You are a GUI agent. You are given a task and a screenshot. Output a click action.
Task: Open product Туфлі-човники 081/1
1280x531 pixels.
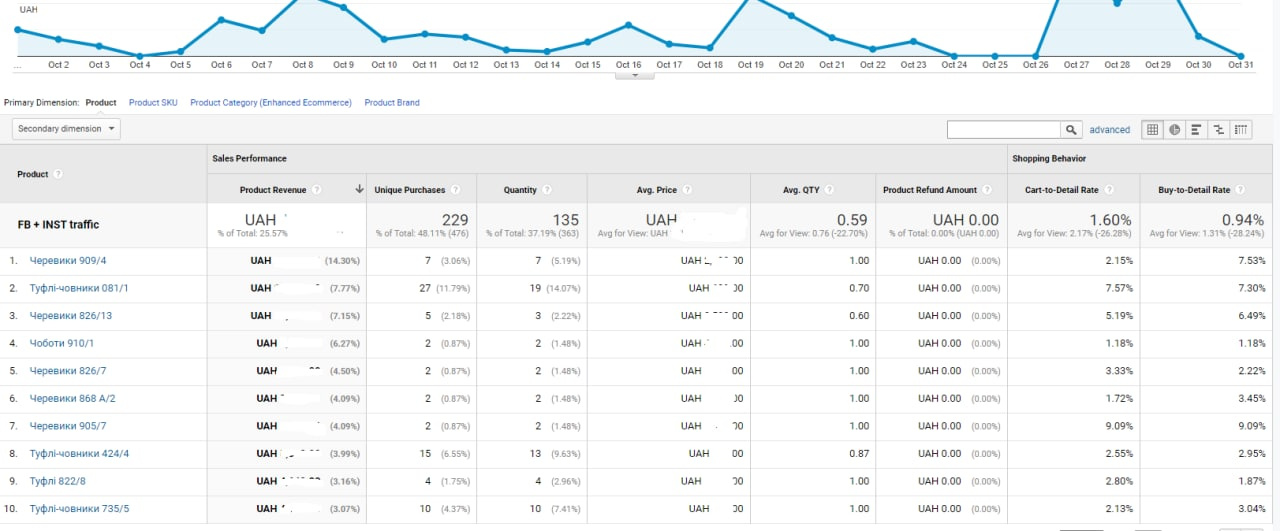tap(79, 288)
